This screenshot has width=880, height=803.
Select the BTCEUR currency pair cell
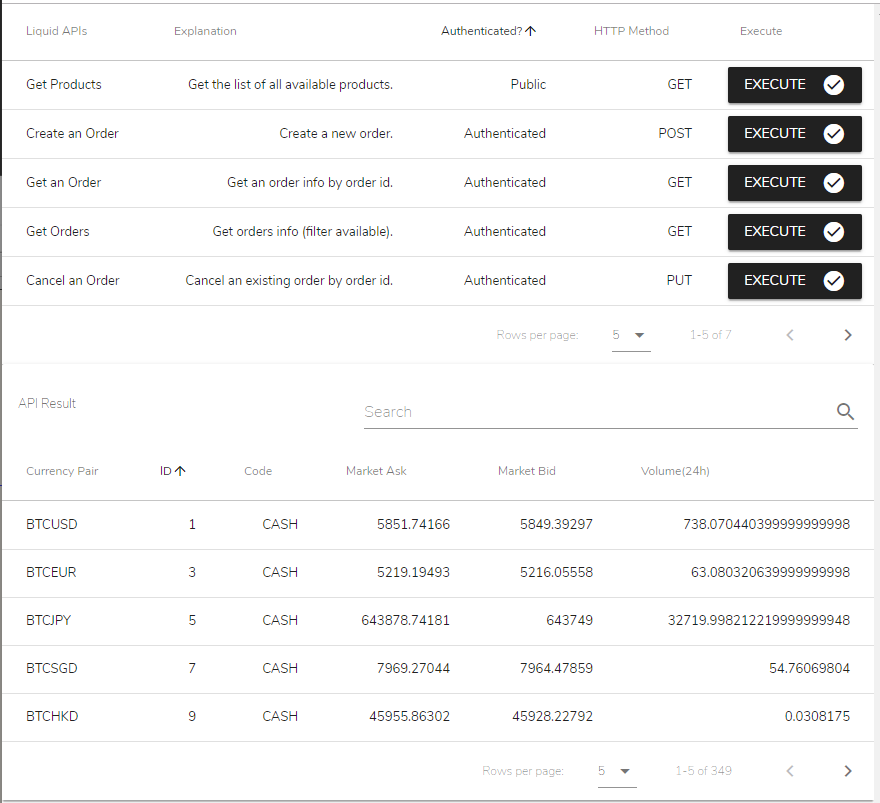[51, 572]
